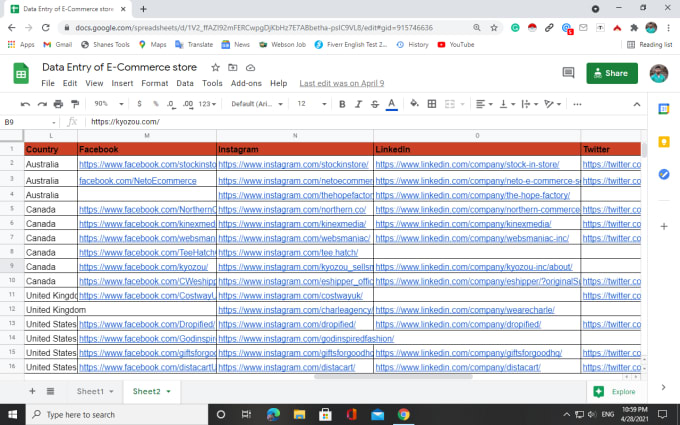Open the Data menu

pos(185,83)
